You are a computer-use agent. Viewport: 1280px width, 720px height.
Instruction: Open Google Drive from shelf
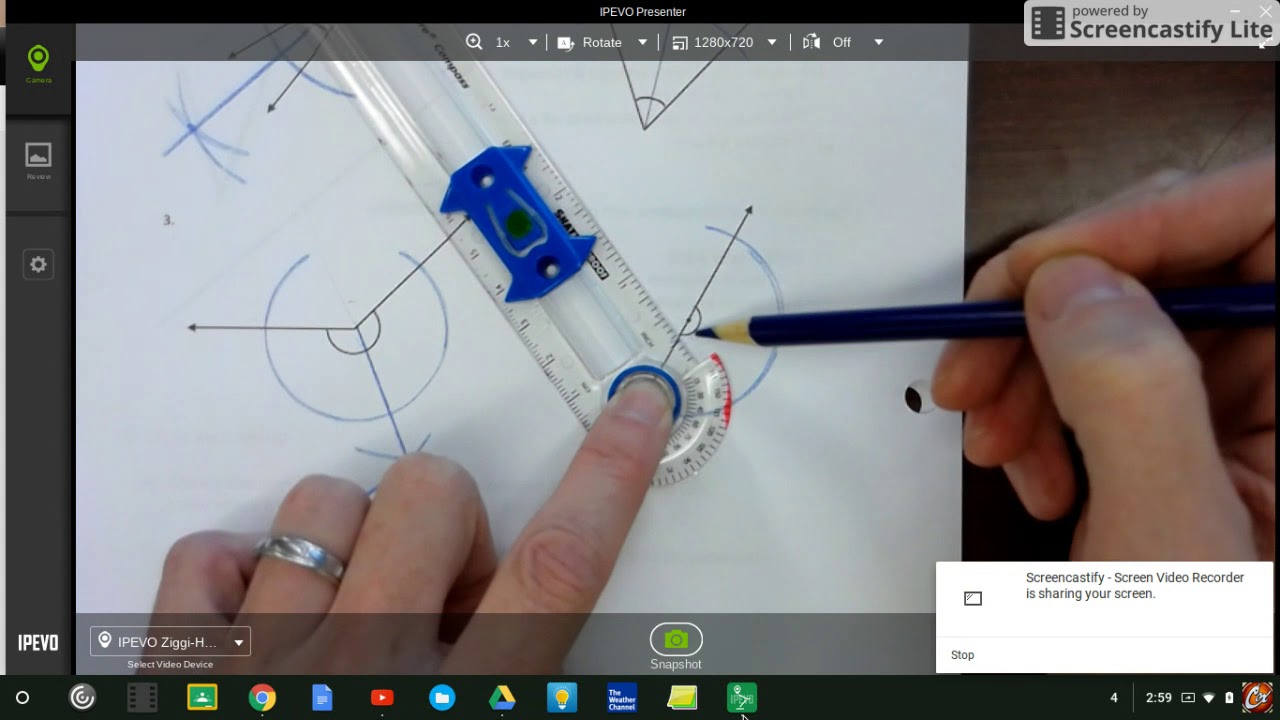coord(502,698)
